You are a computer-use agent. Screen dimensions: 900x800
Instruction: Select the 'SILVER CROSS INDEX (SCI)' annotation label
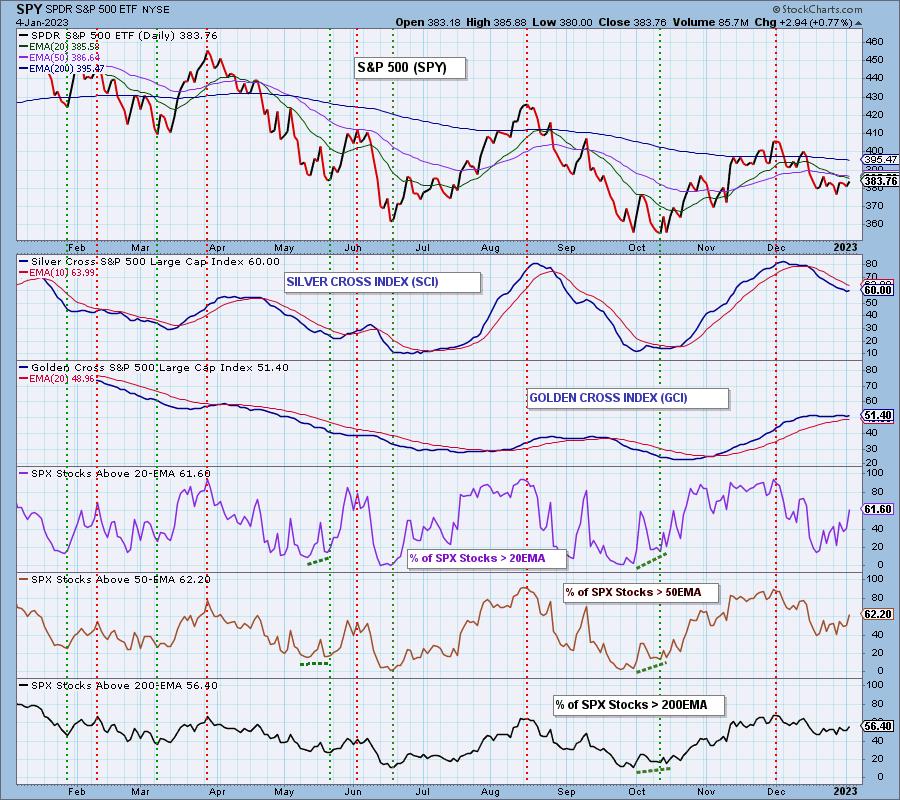382,282
